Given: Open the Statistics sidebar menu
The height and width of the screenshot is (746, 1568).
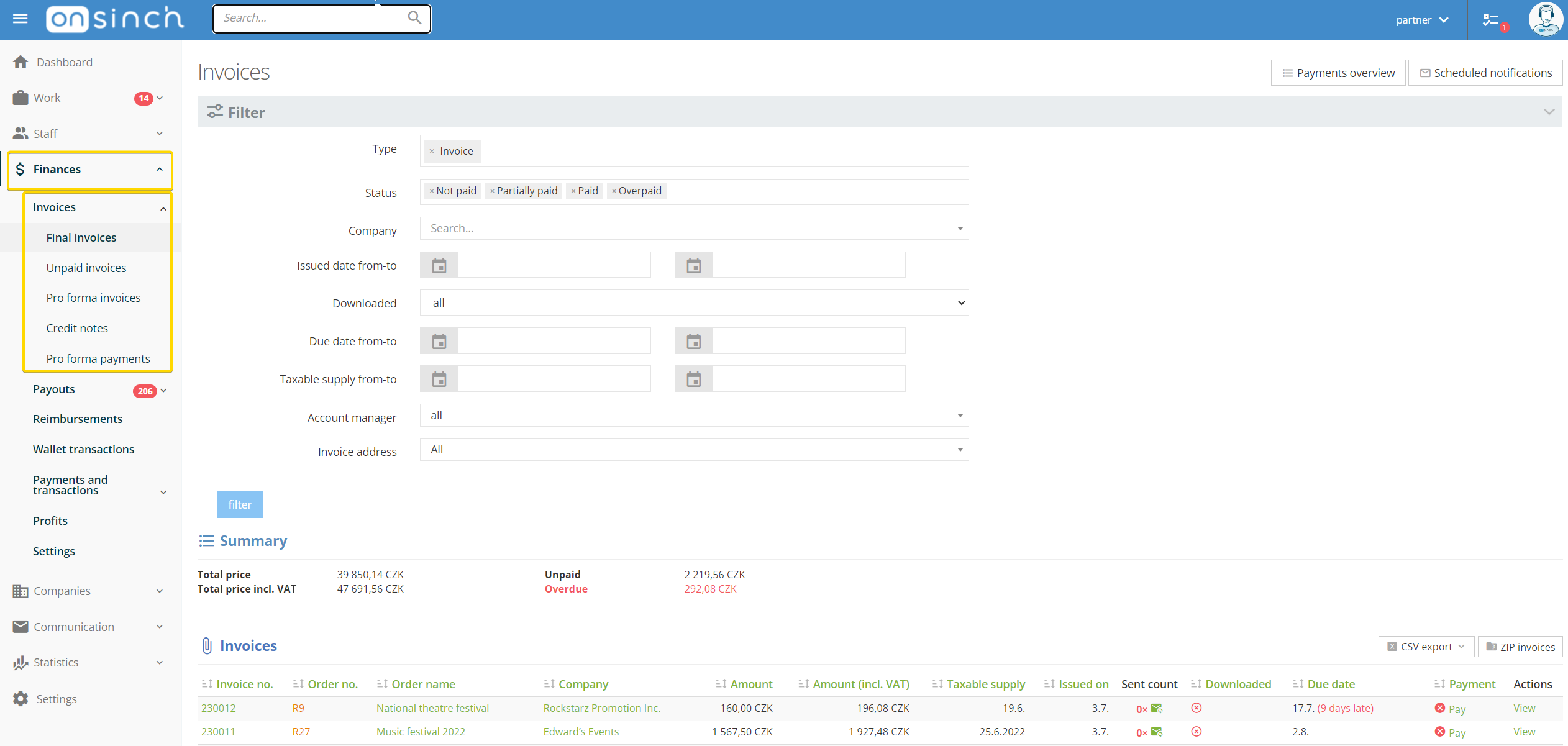Looking at the screenshot, I should [x=56, y=662].
